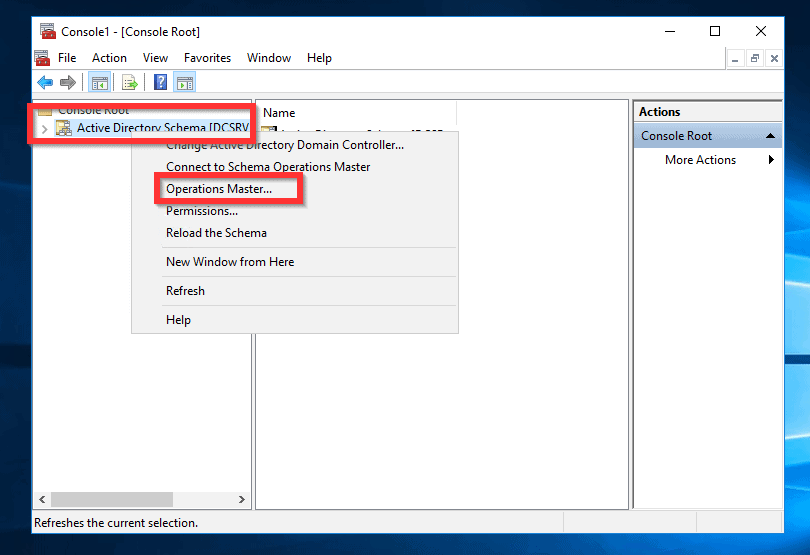Close the inner Console Root child window

tap(774, 58)
